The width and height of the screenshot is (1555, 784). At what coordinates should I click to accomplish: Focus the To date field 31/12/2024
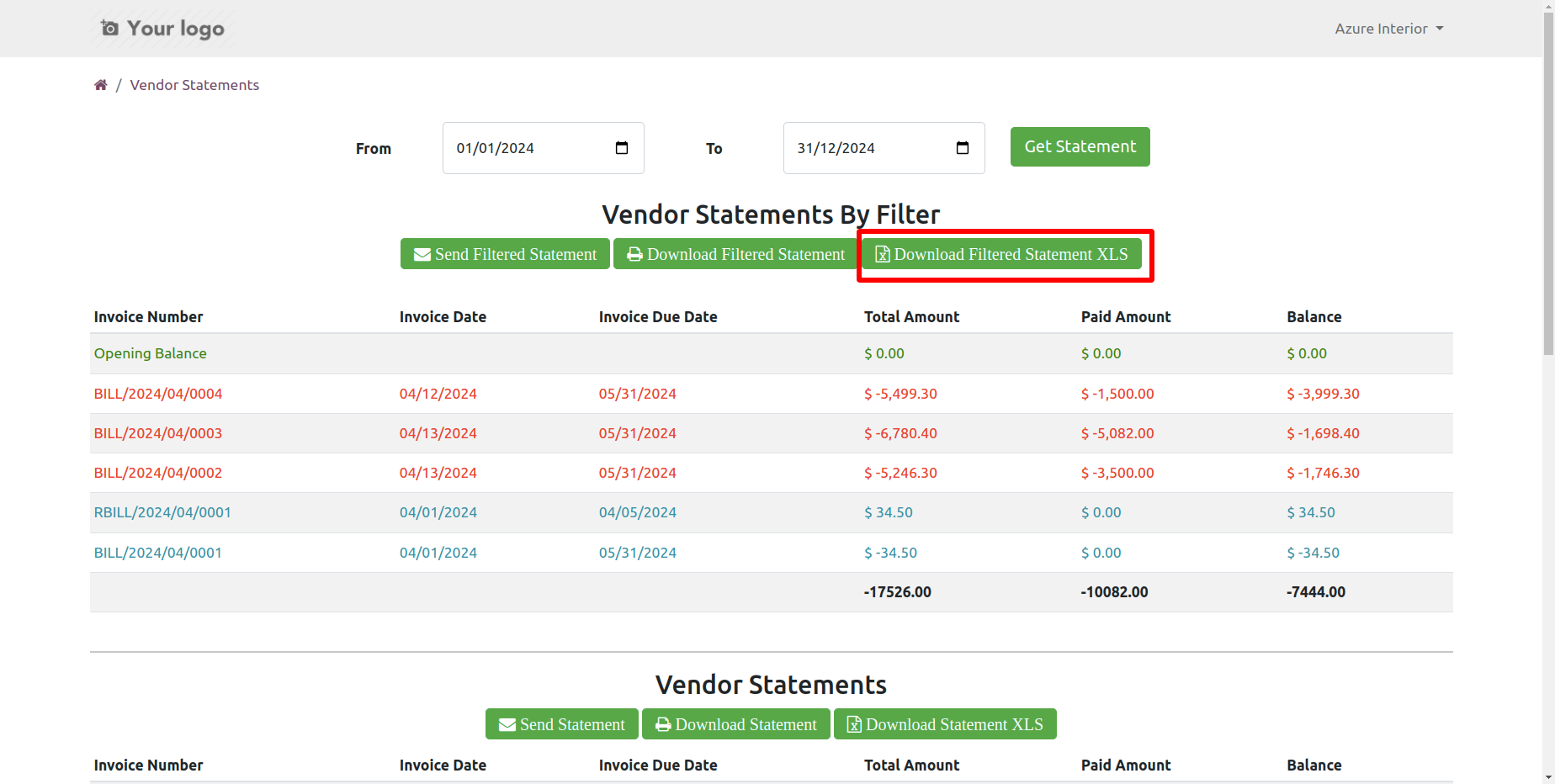[x=884, y=148]
